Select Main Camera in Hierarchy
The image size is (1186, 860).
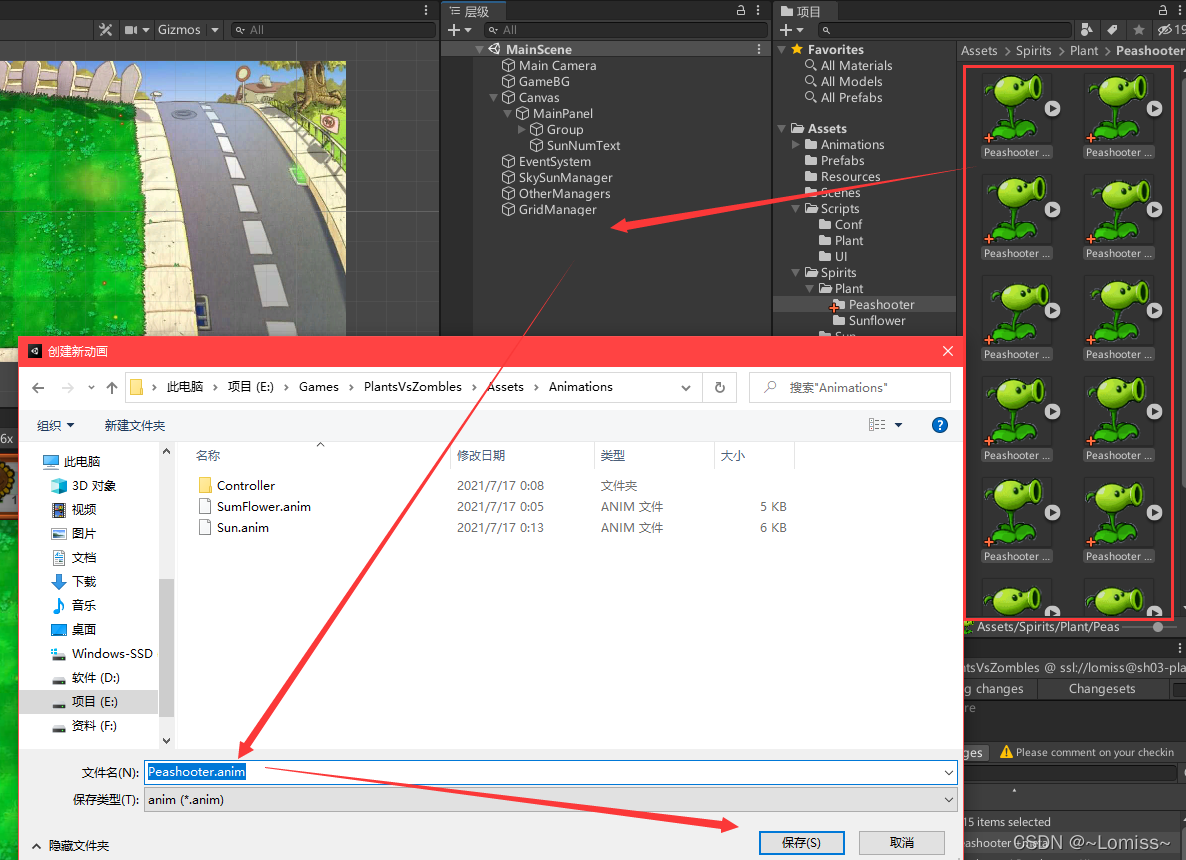pyautogui.click(x=557, y=65)
